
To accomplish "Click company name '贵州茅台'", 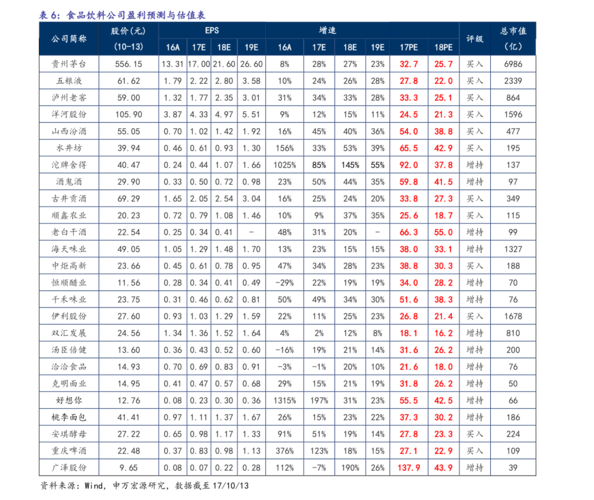I will 69,64.
